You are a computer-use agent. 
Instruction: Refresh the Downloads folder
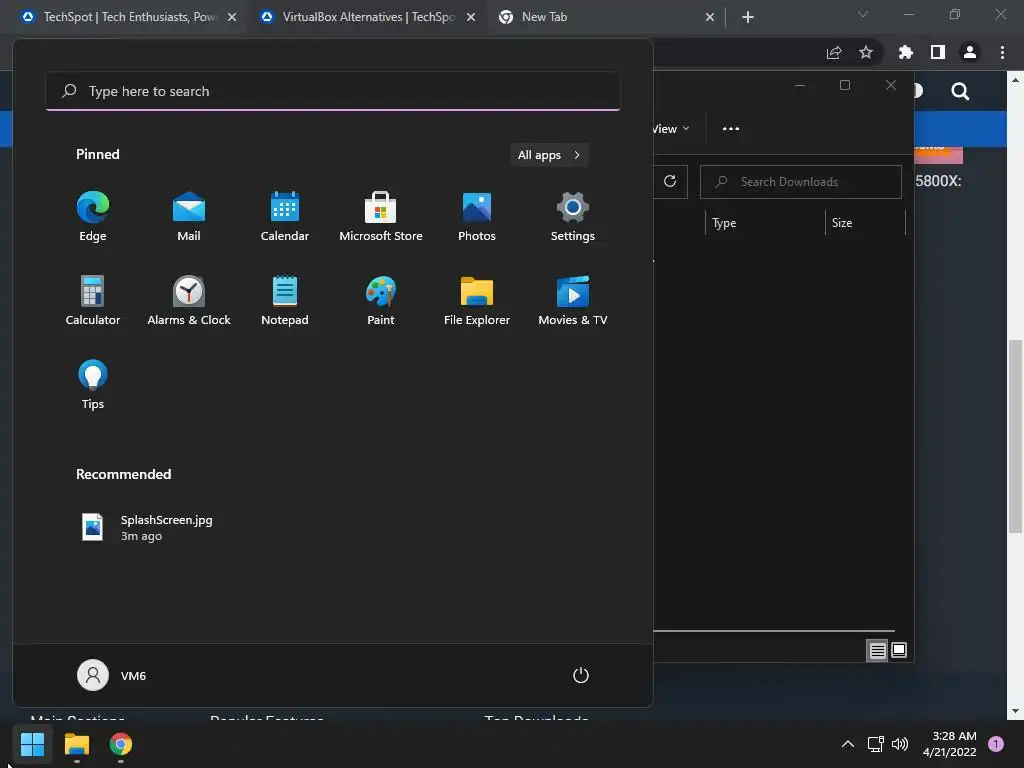pos(670,181)
